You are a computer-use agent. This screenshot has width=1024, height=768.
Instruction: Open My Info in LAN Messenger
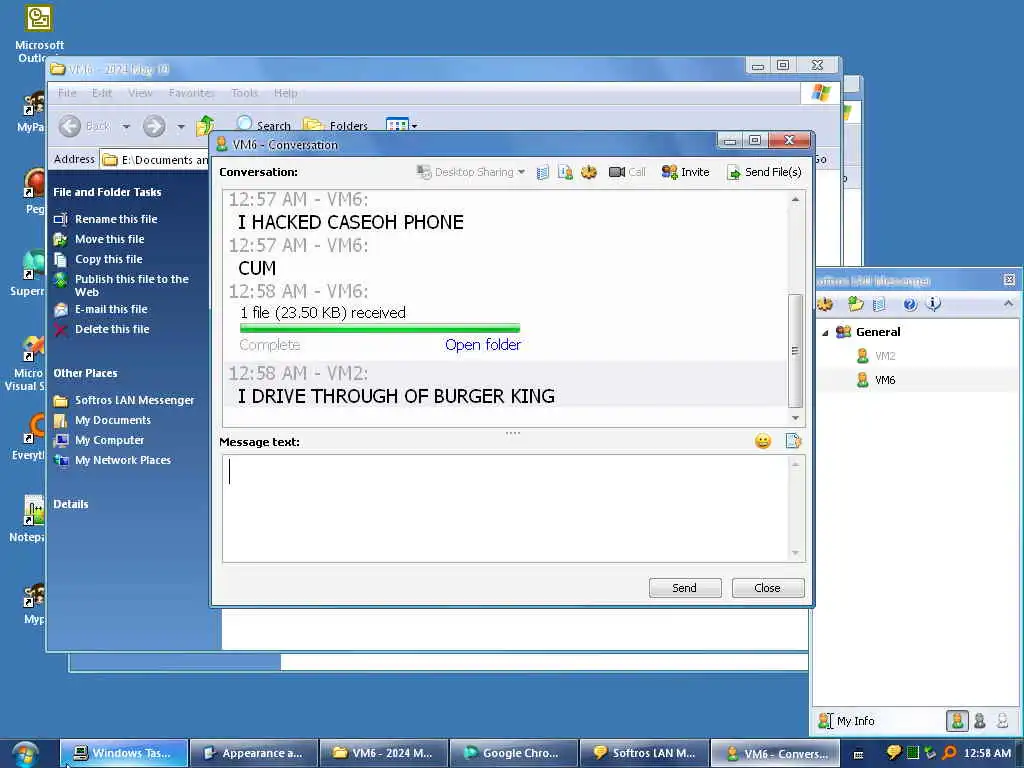(846, 721)
